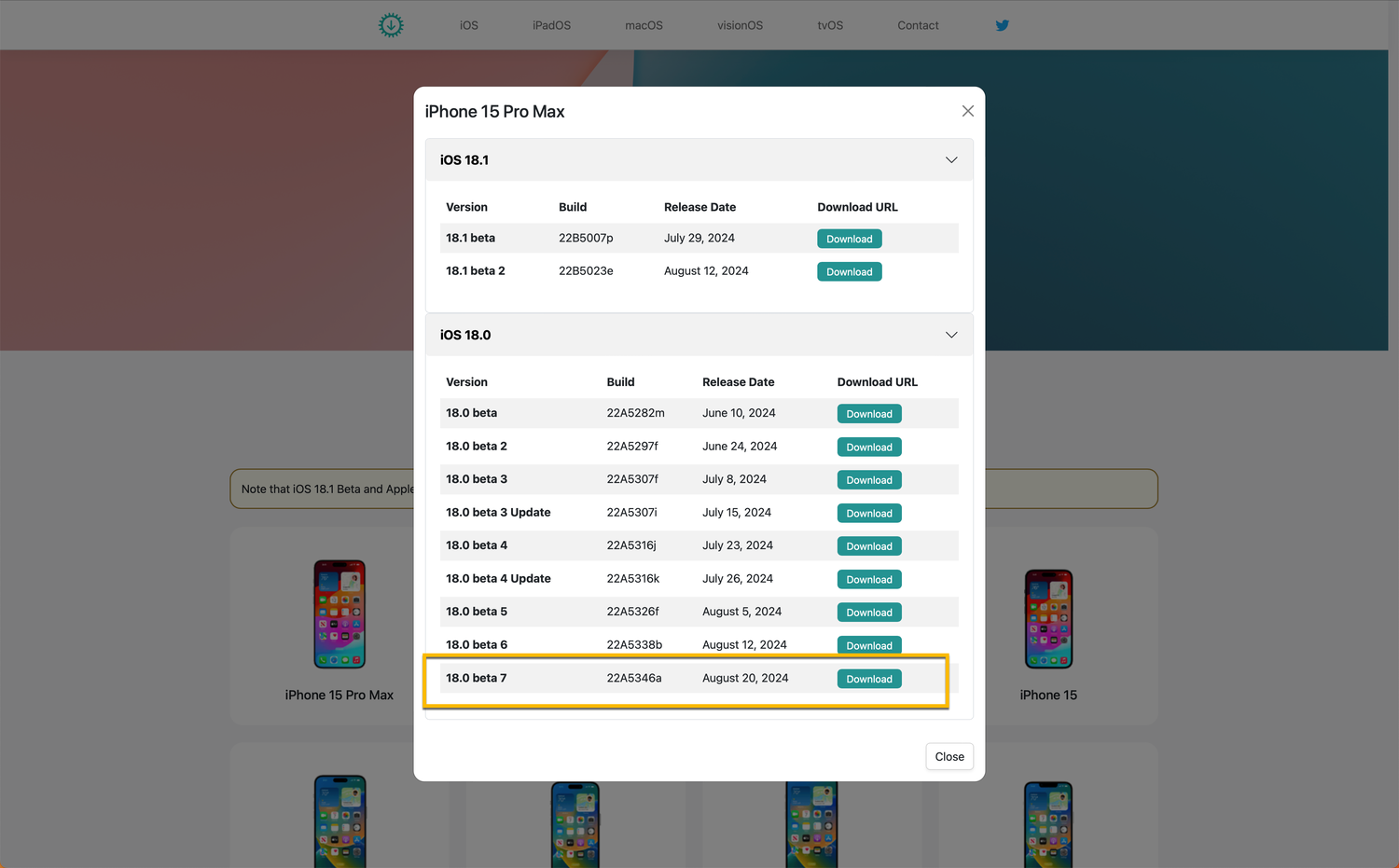1399x868 pixels.
Task: Select build number 22B5007p
Action: (x=586, y=238)
